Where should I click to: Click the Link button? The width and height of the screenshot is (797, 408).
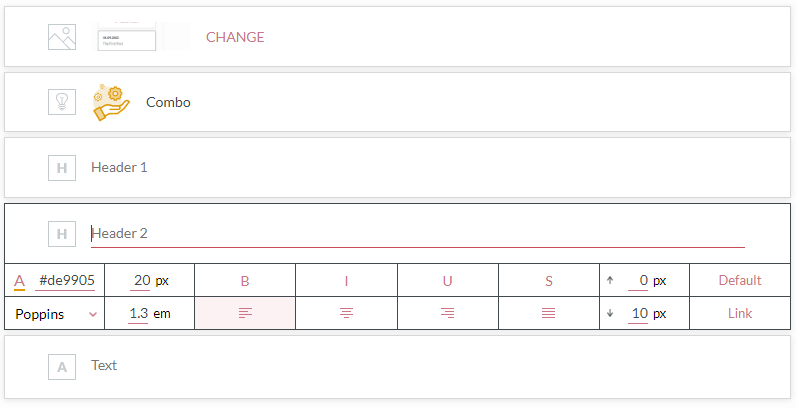pos(740,314)
